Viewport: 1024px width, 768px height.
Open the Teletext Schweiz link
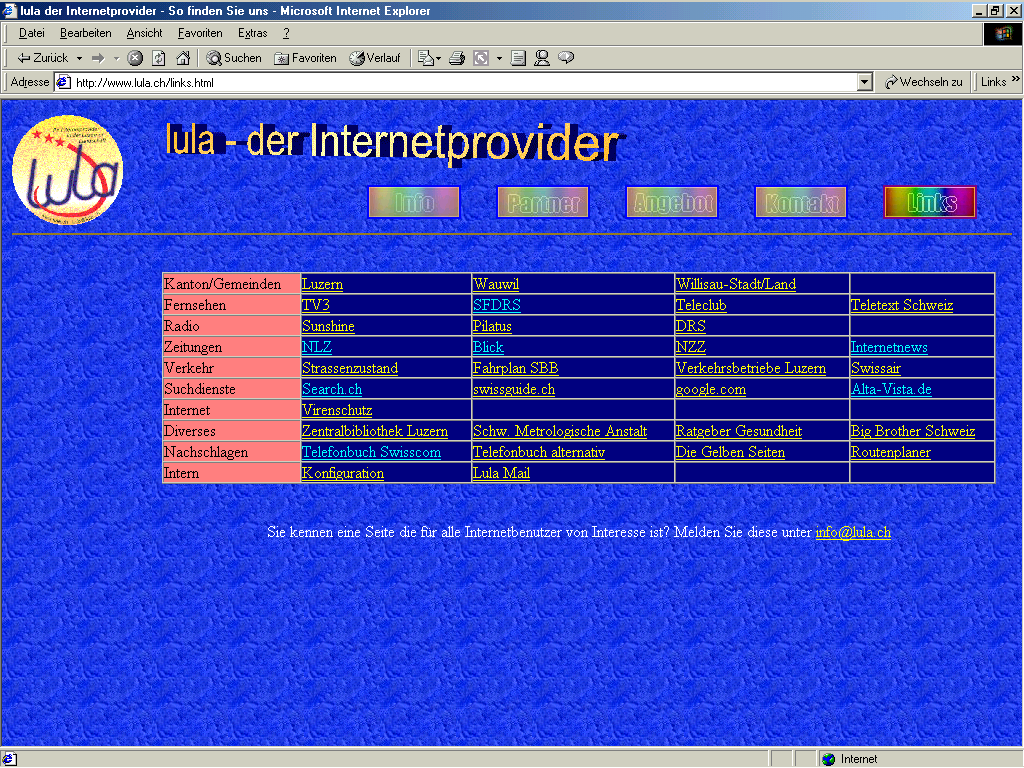902,305
